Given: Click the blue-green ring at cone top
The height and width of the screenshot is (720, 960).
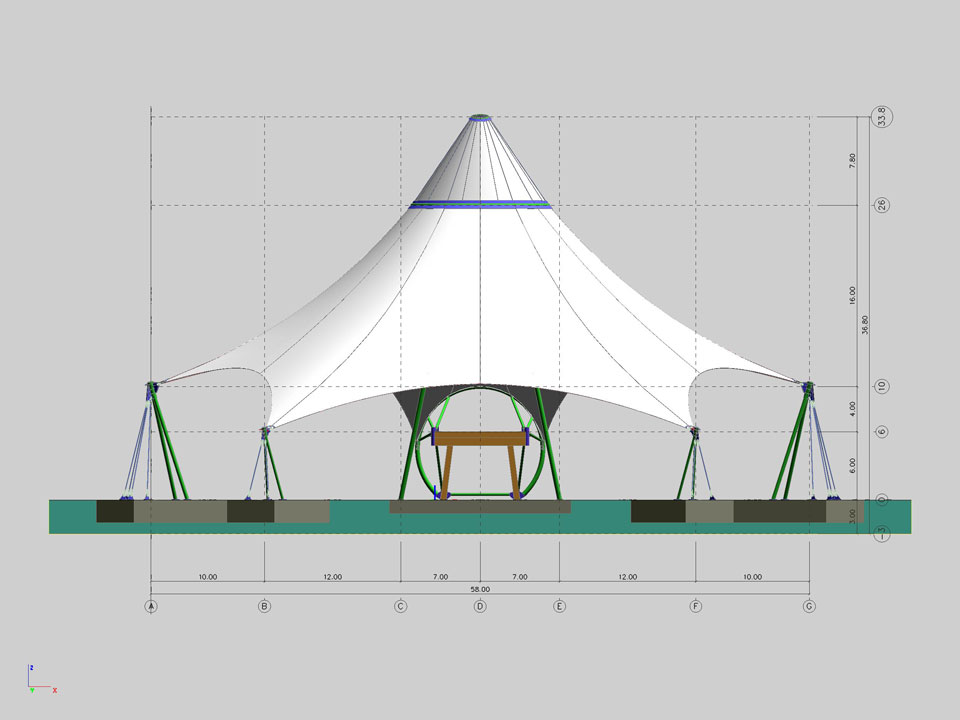Looking at the screenshot, I should tap(480, 205).
